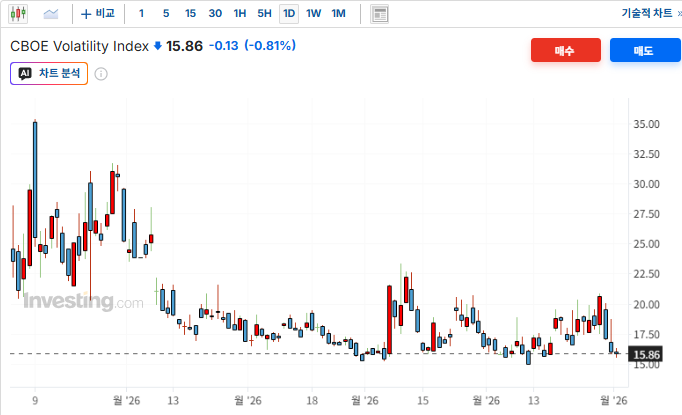682x415 pixels.
Task: Select the 30 minute interval
Action: [215, 14]
